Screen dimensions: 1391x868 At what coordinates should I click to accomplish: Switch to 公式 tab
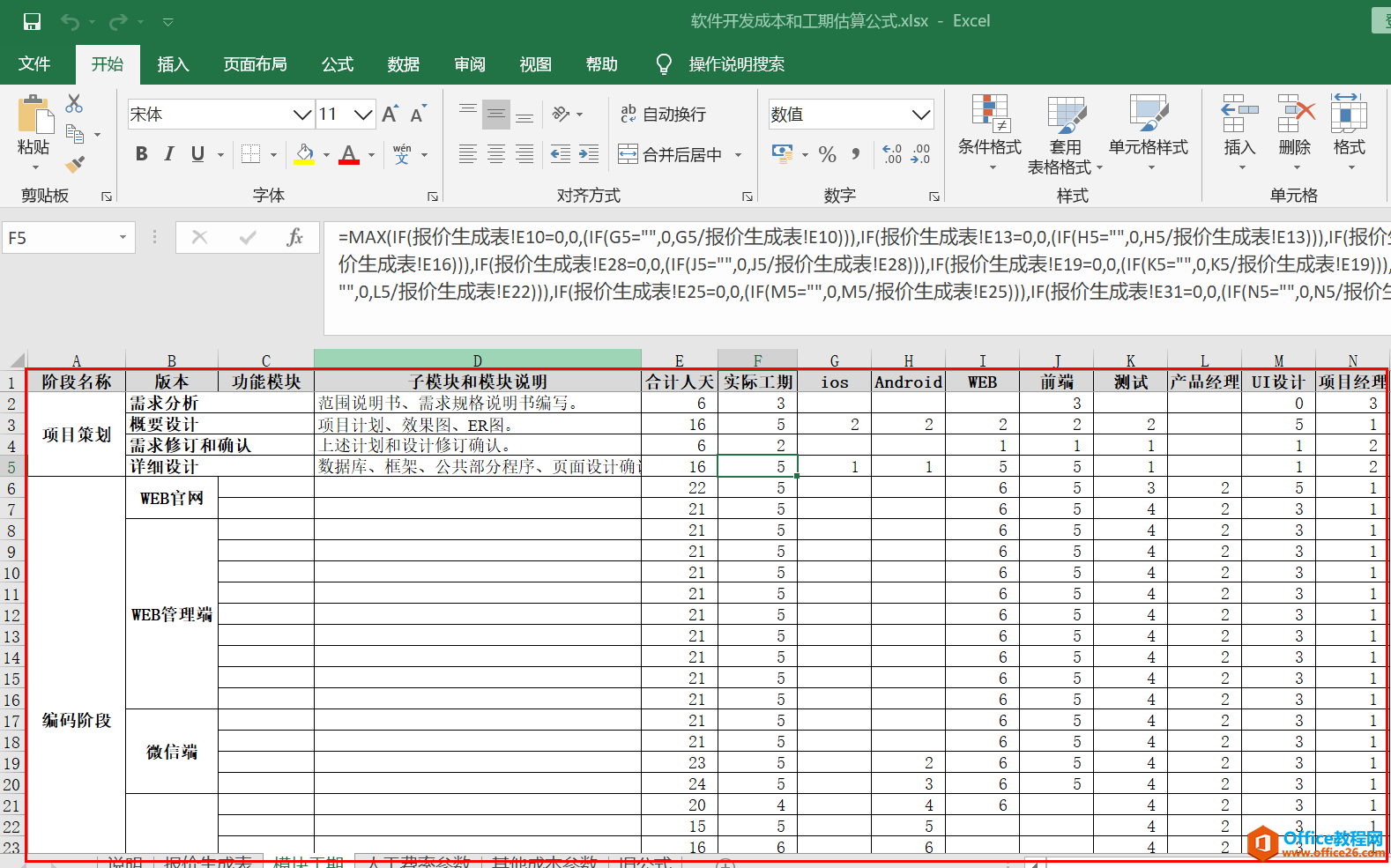point(338,63)
